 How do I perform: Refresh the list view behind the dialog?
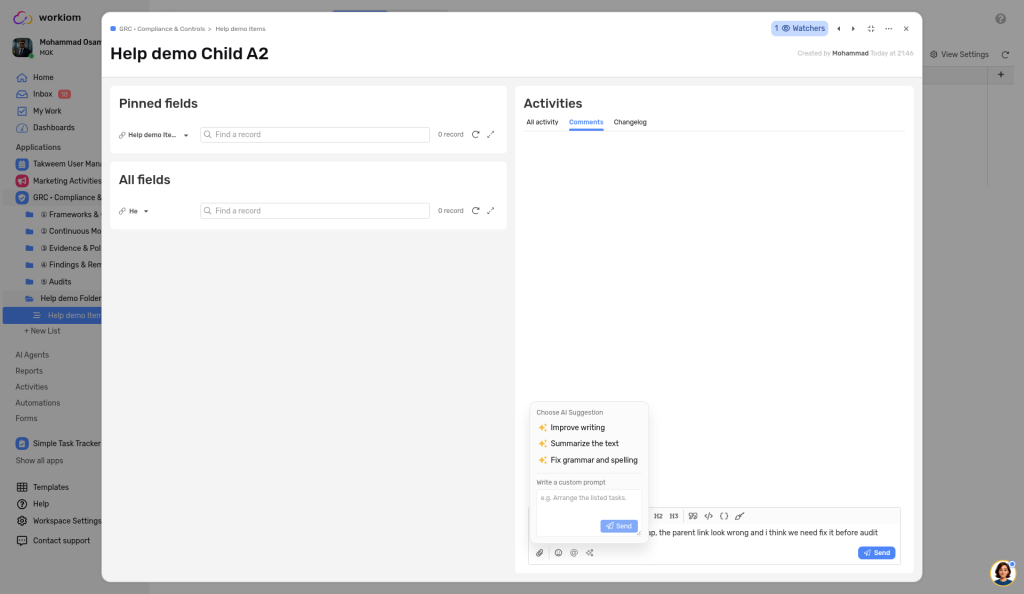click(1006, 55)
